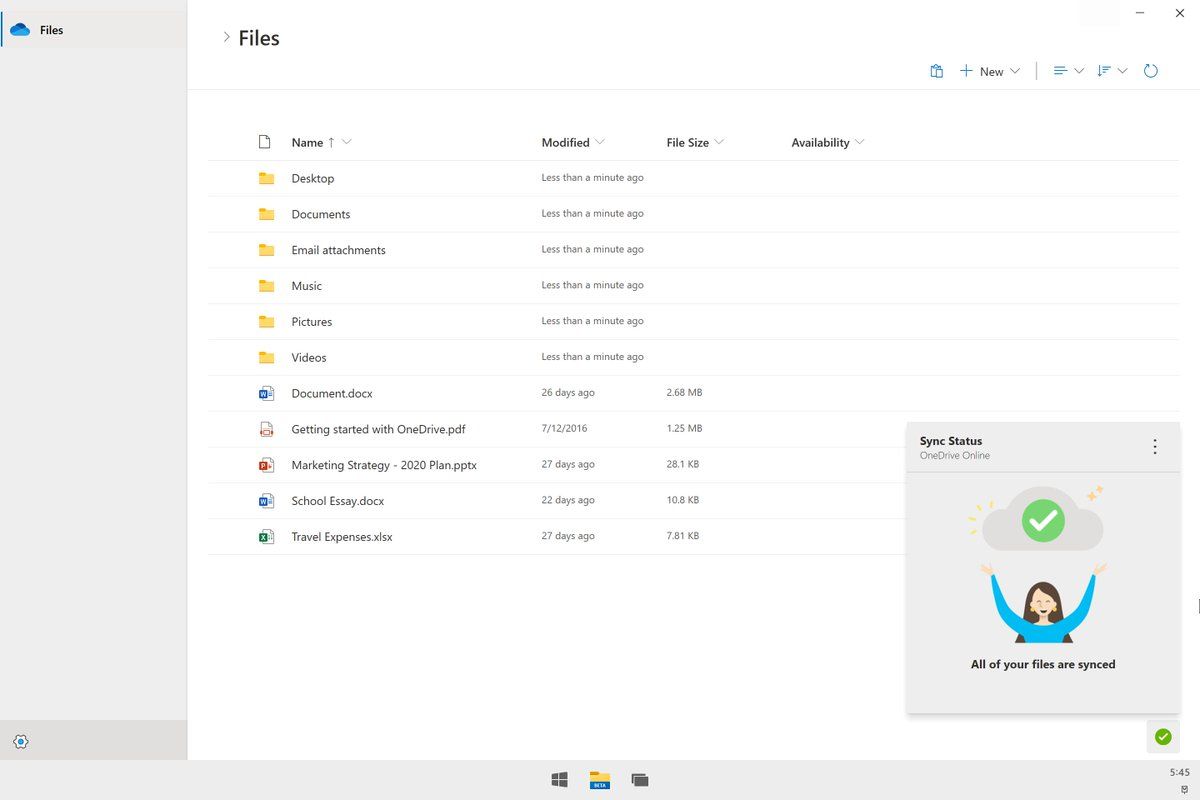Open Sync Status three-dot menu
The image size is (1200, 800).
coord(1155,447)
